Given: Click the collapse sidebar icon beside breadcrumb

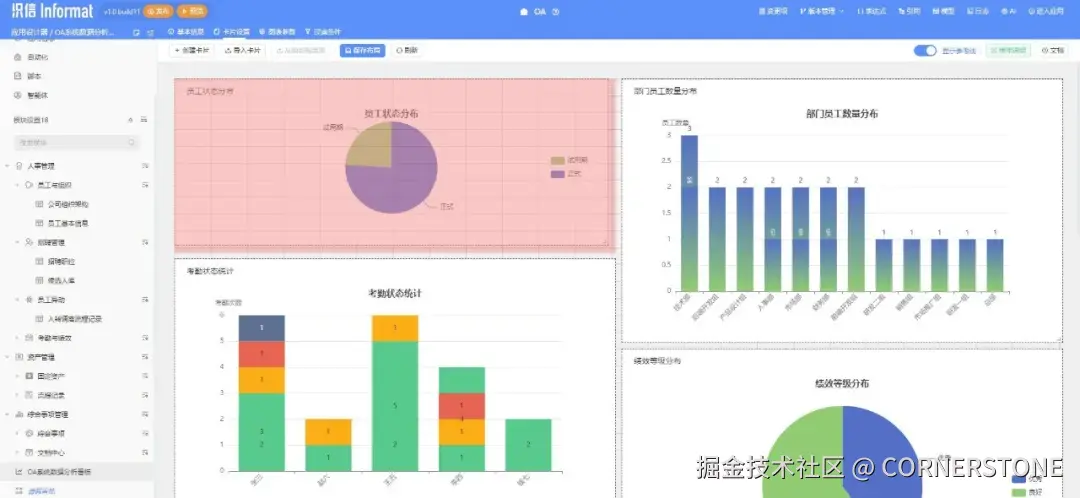Looking at the screenshot, I should tap(150, 32).
